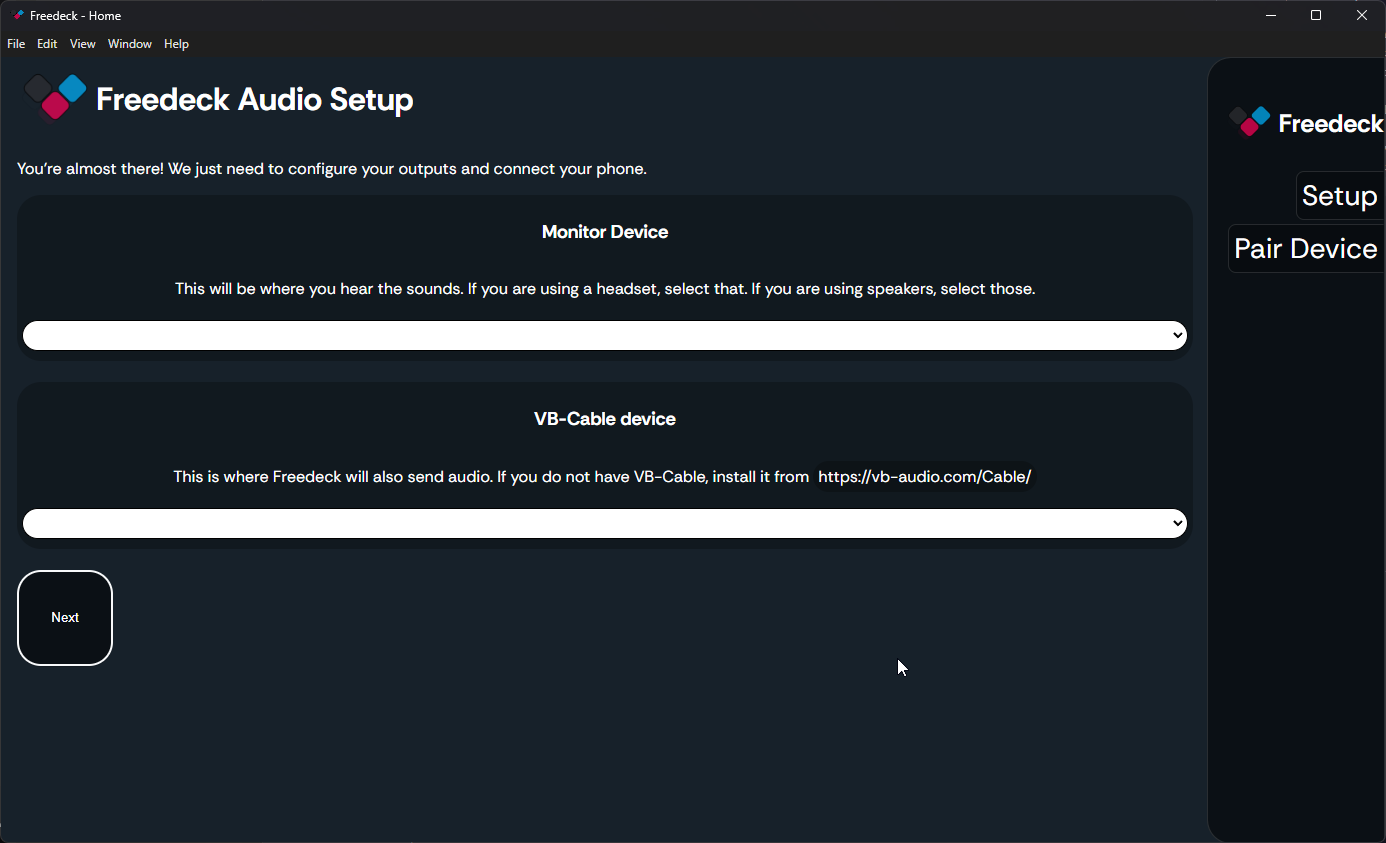Screen dimensions: 1386x843
Task: Open the File menu
Action: tap(16, 44)
